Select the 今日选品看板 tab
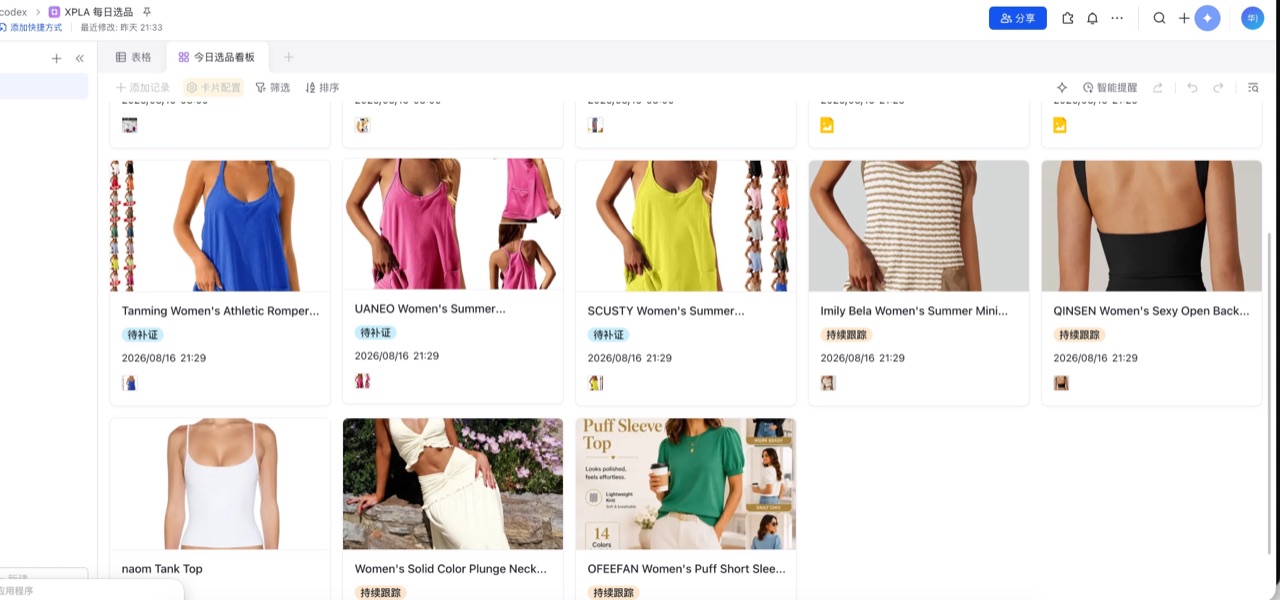 [x=217, y=58]
